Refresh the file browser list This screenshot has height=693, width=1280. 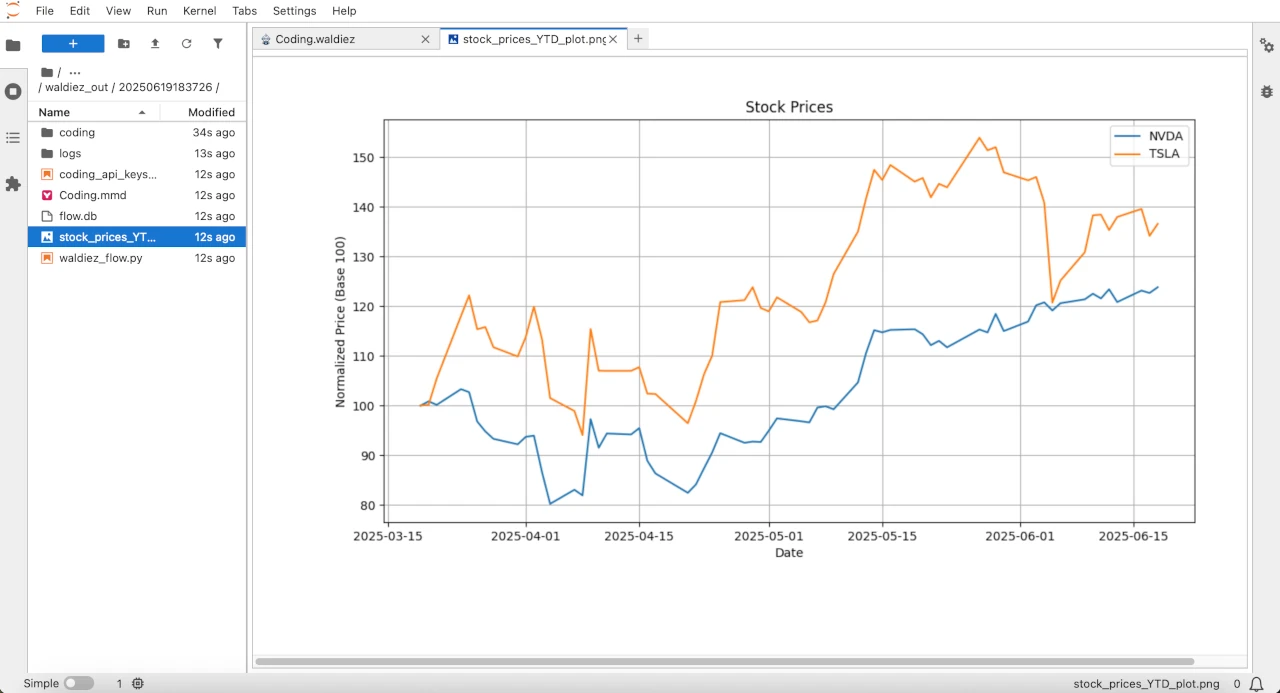click(186, 44)
